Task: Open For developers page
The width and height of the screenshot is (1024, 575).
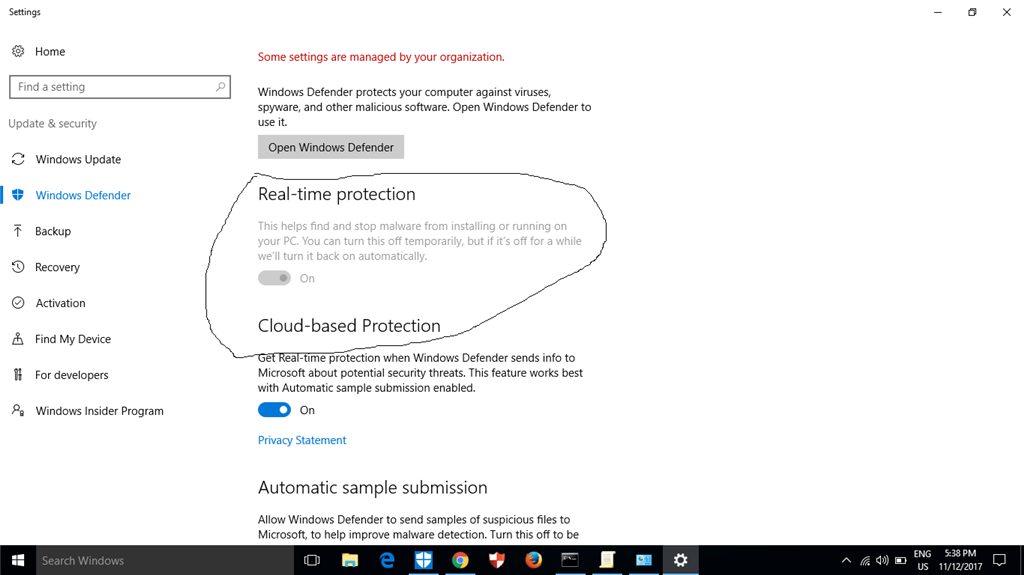Action: [71, 374]
